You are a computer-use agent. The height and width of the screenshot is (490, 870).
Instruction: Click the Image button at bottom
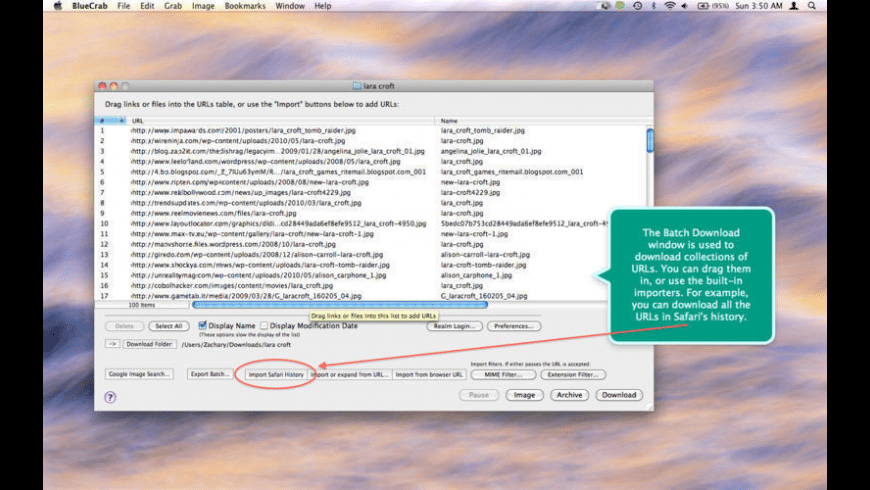click(524, 395)
